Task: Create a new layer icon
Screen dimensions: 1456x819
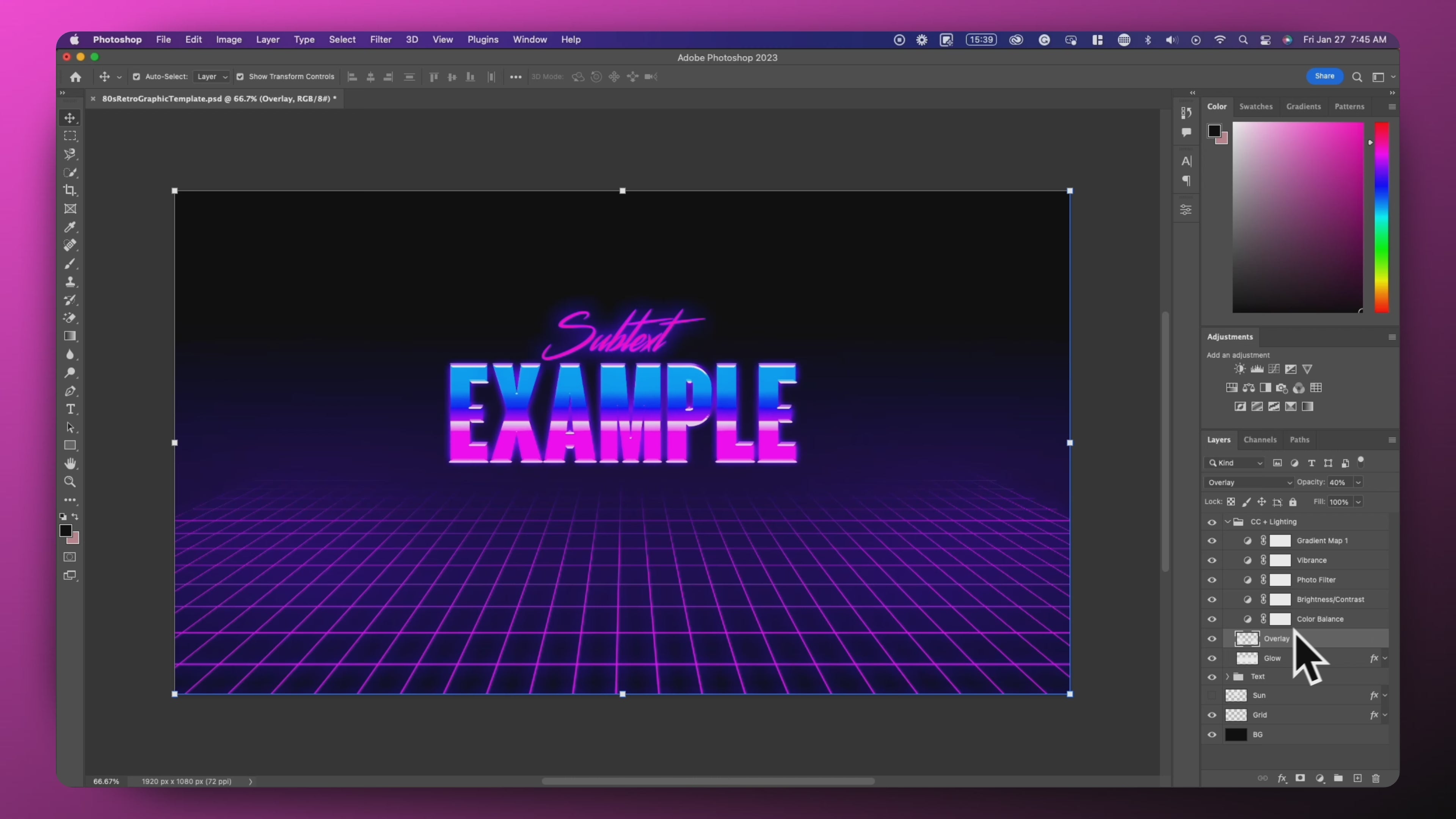Action: pos(1357,778)
